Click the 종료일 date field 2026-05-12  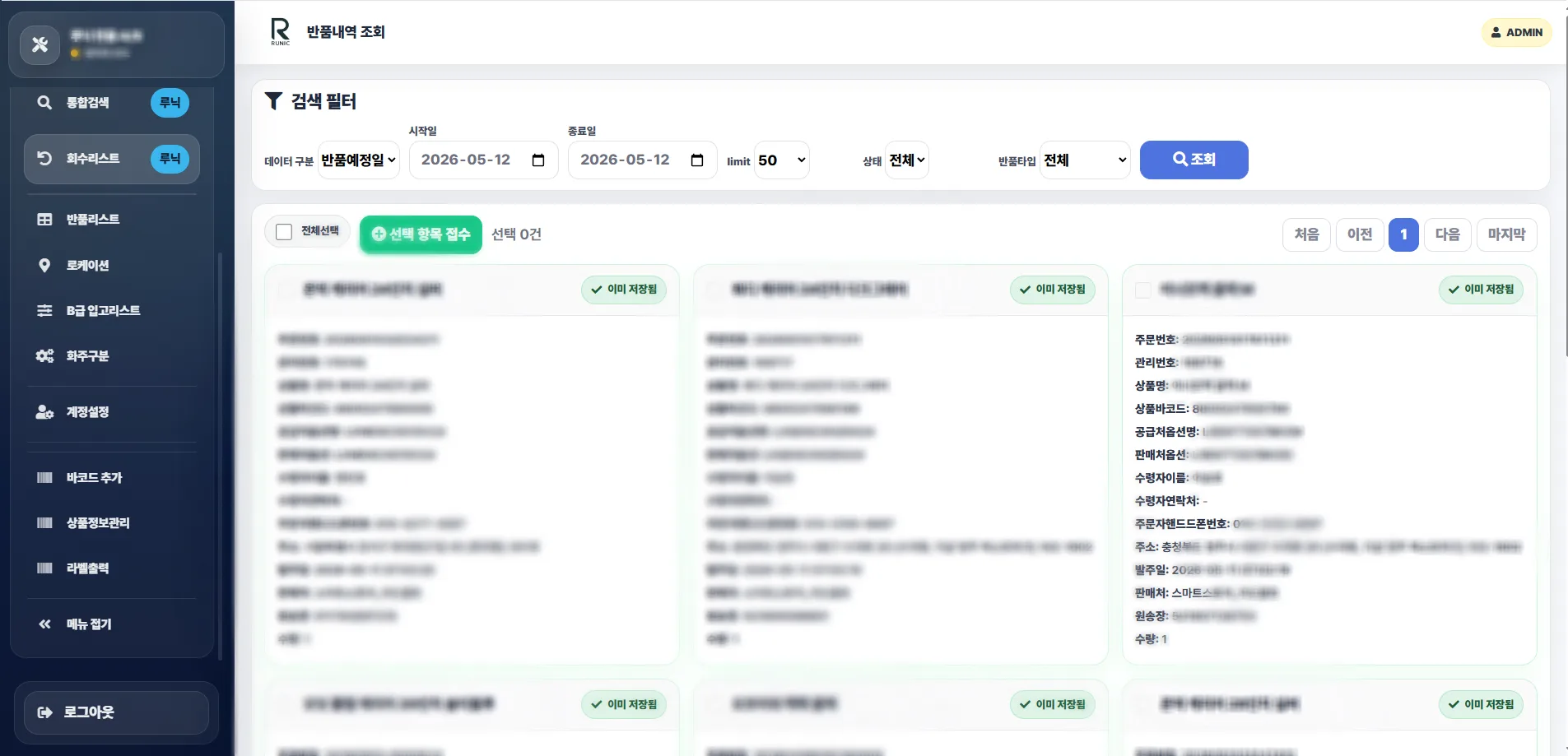(x=642, y=160)
